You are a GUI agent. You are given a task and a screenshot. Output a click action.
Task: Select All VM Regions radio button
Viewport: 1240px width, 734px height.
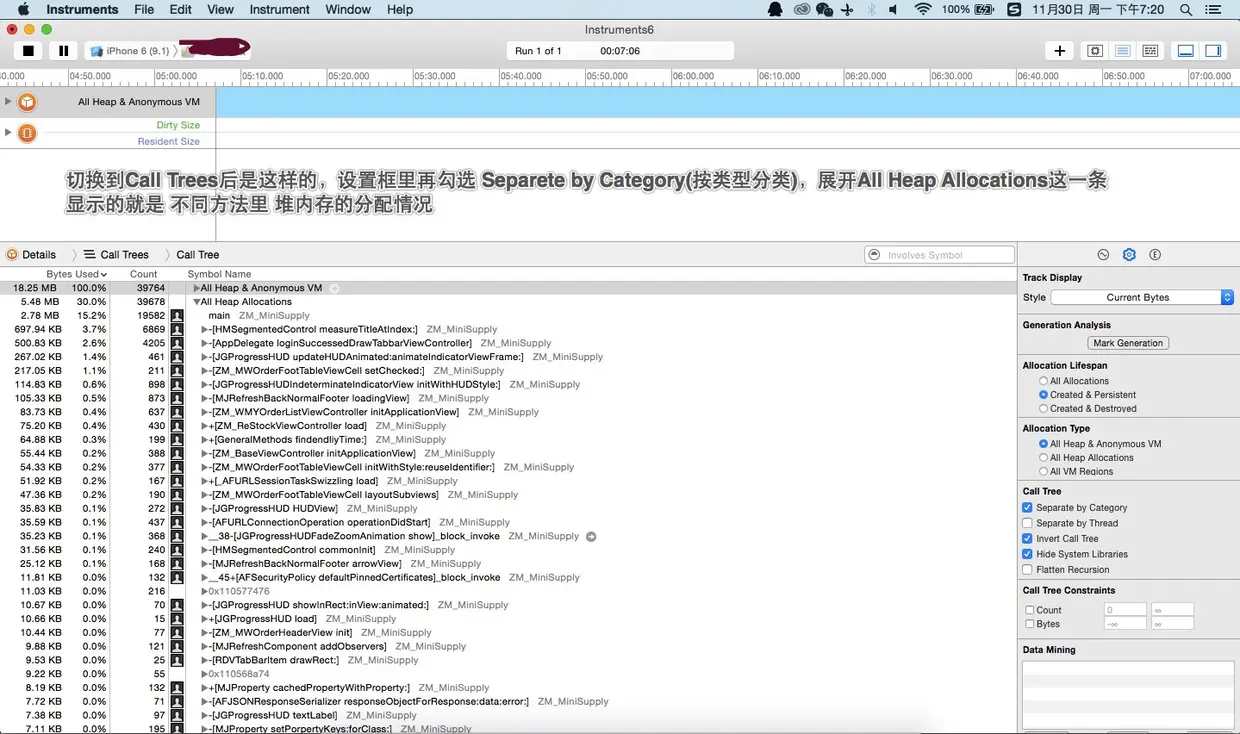click(x=1044, y=472)
